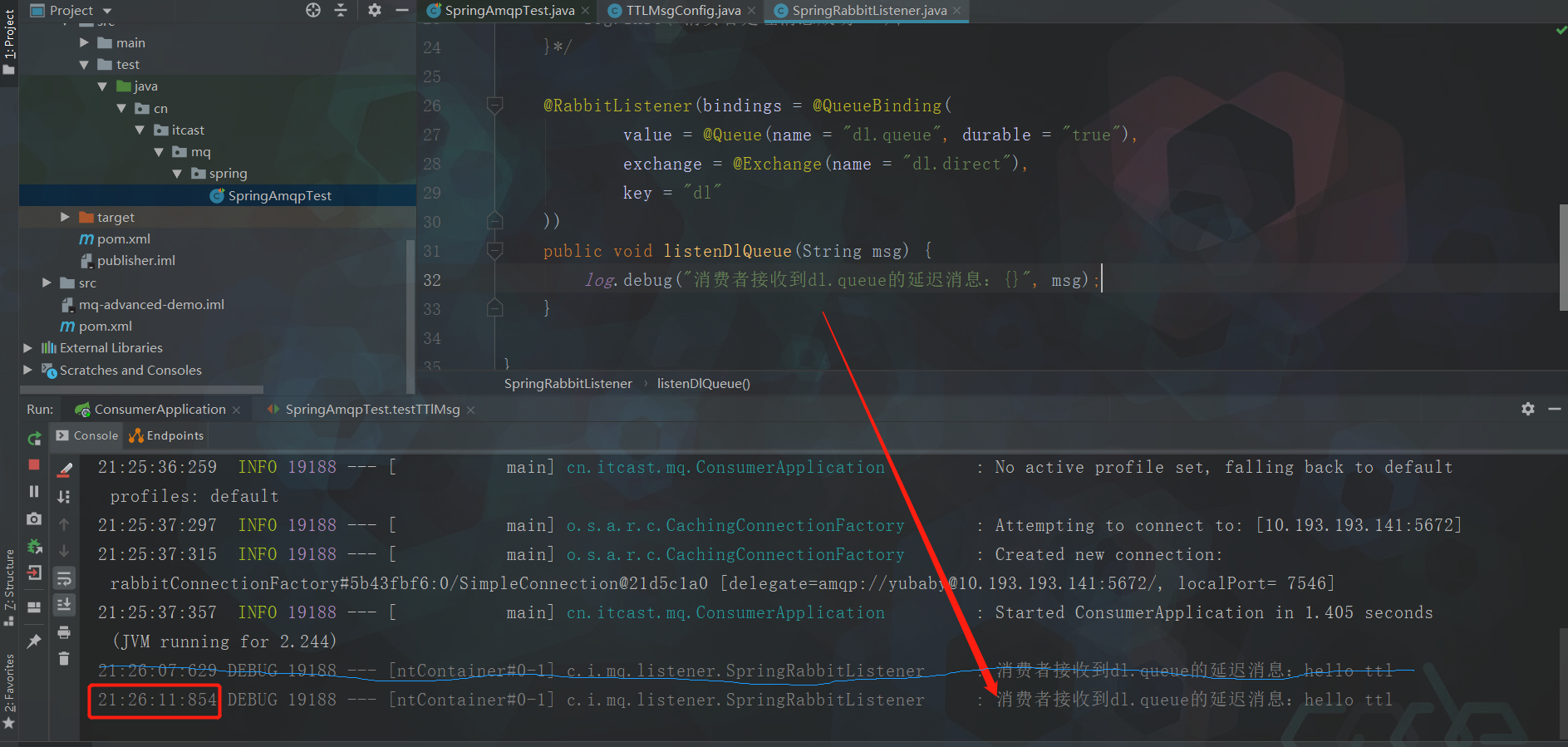The width and height of the screenshot is (1568, 747).
Task: Open Run panel settings gear
Action: (x=1528, y=409)
